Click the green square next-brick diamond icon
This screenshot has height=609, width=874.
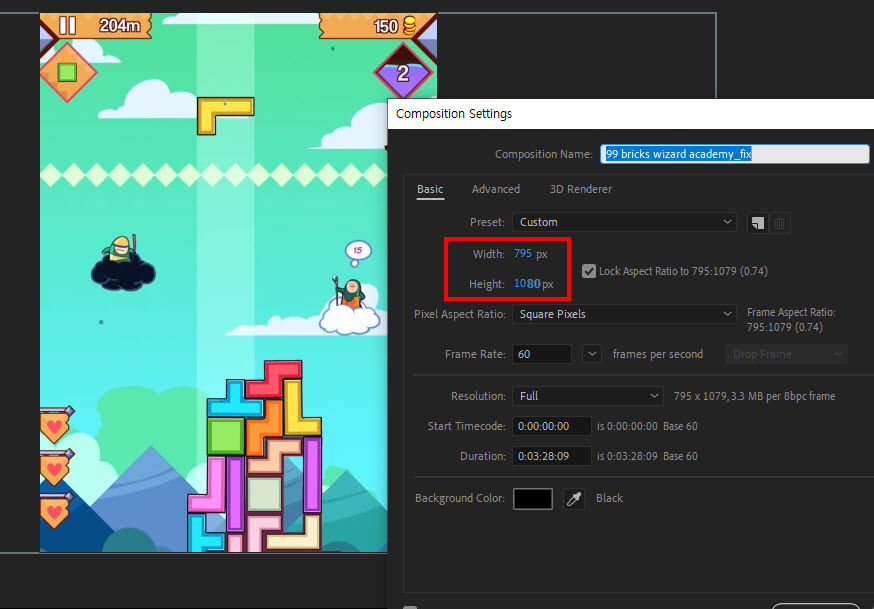(68, 72)
